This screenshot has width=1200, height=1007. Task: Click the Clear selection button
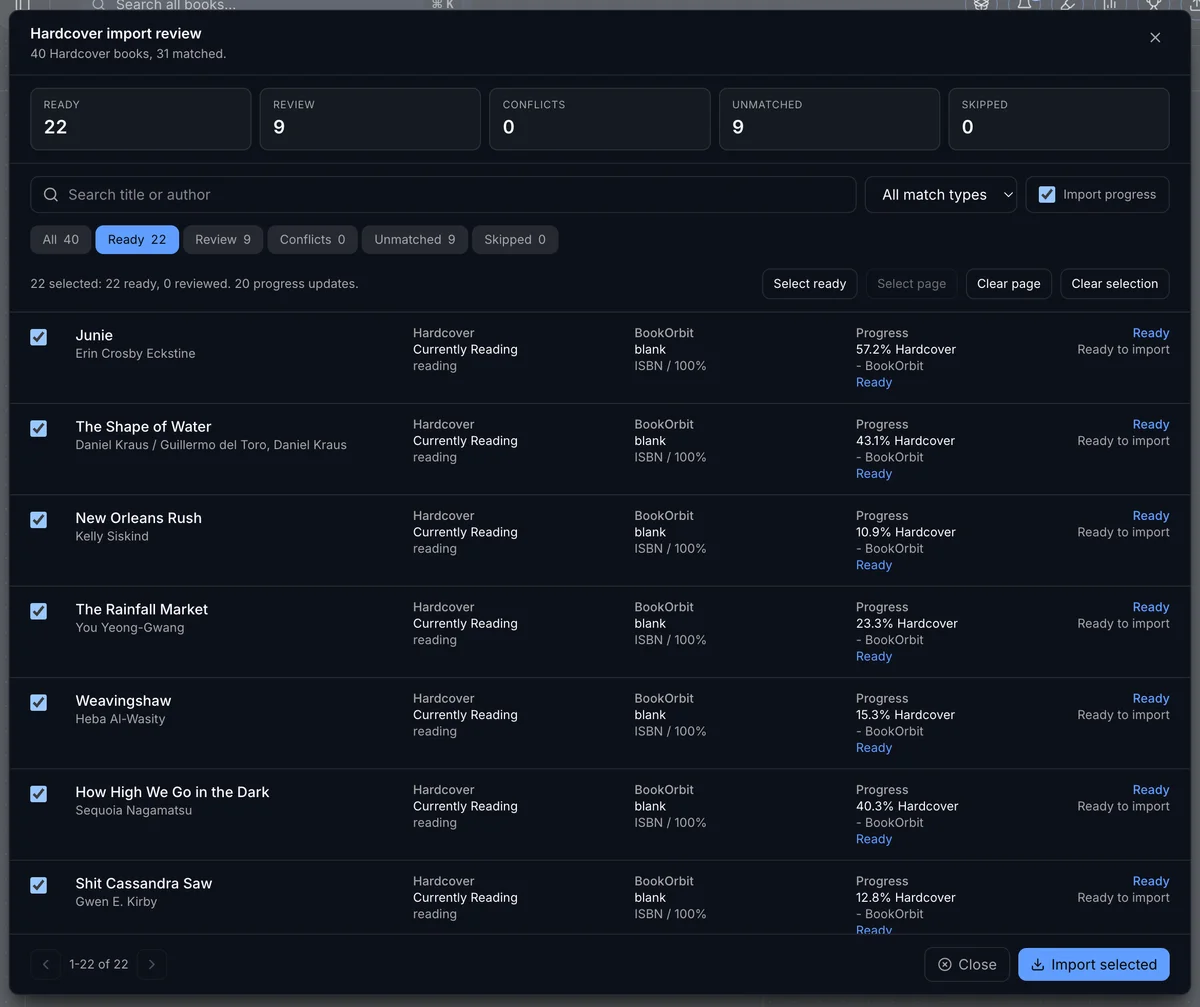coord(1115,284)
